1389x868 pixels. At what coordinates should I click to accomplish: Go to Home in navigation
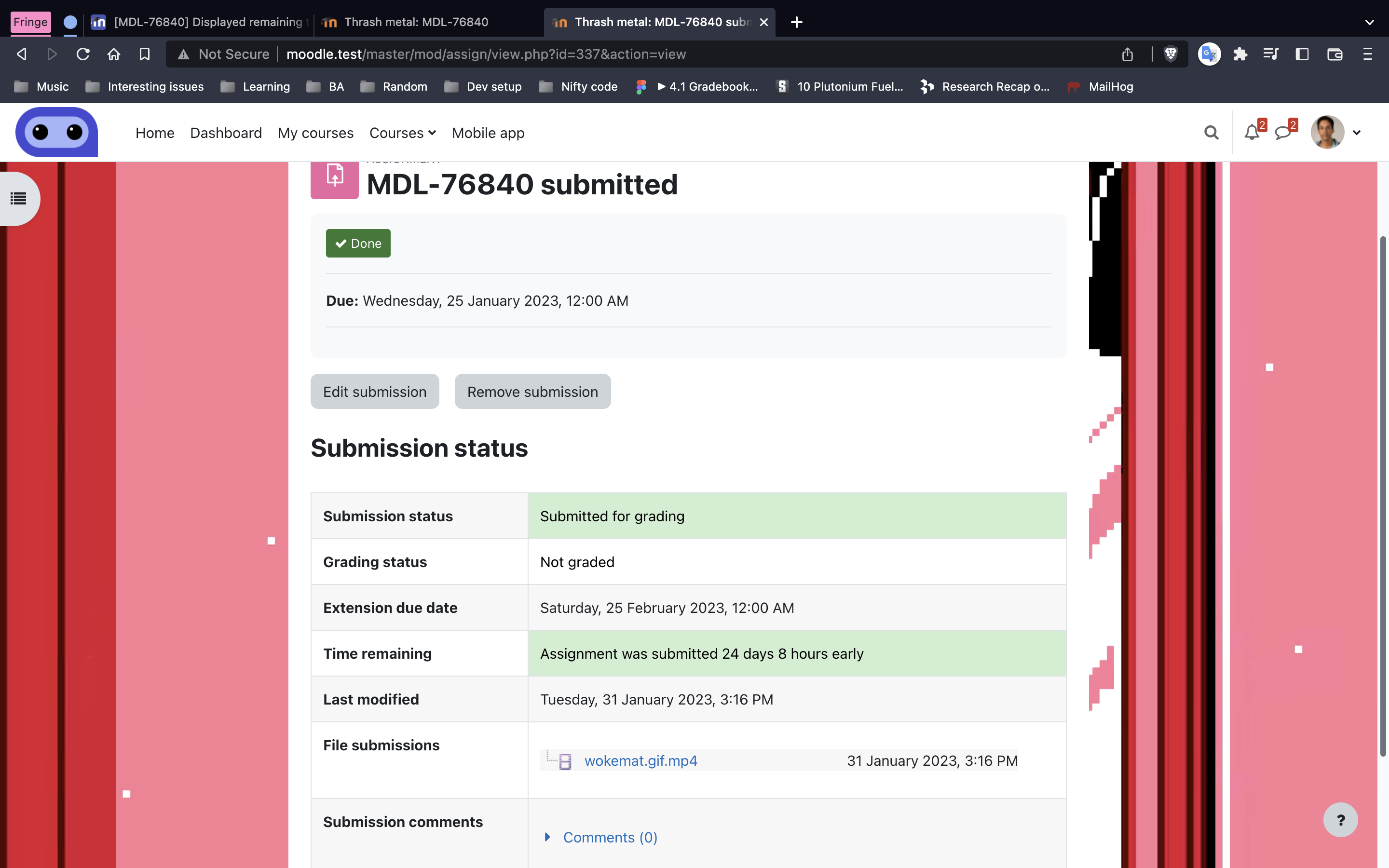coord(155,133)
